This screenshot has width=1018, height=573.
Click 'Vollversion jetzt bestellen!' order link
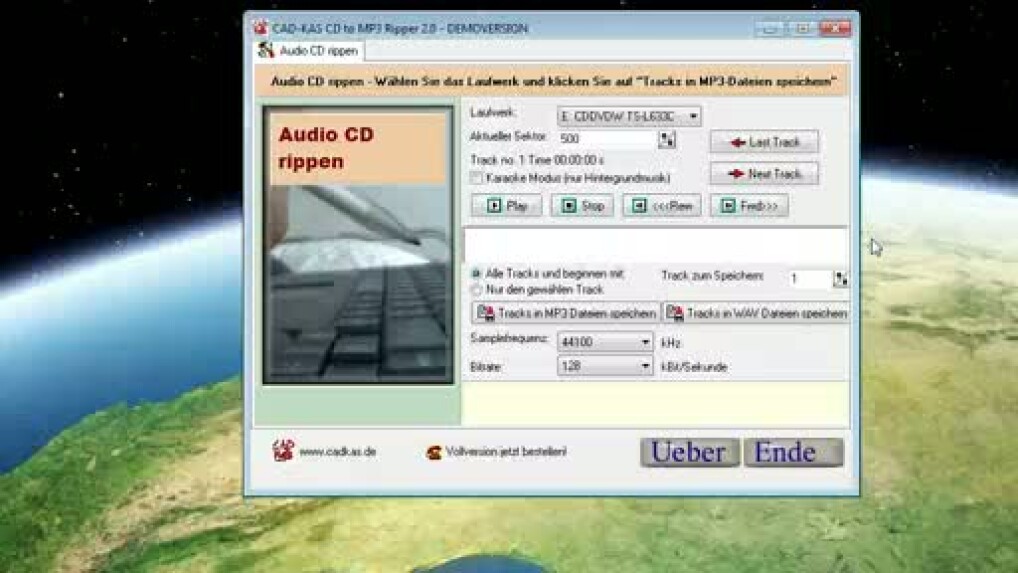pyautogui.click(x=505, y=452)
